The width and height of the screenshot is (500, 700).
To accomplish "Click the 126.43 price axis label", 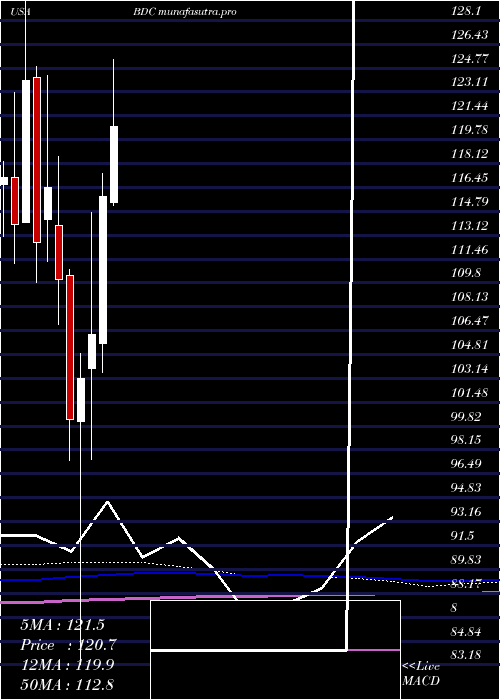I will click(470, 35).
